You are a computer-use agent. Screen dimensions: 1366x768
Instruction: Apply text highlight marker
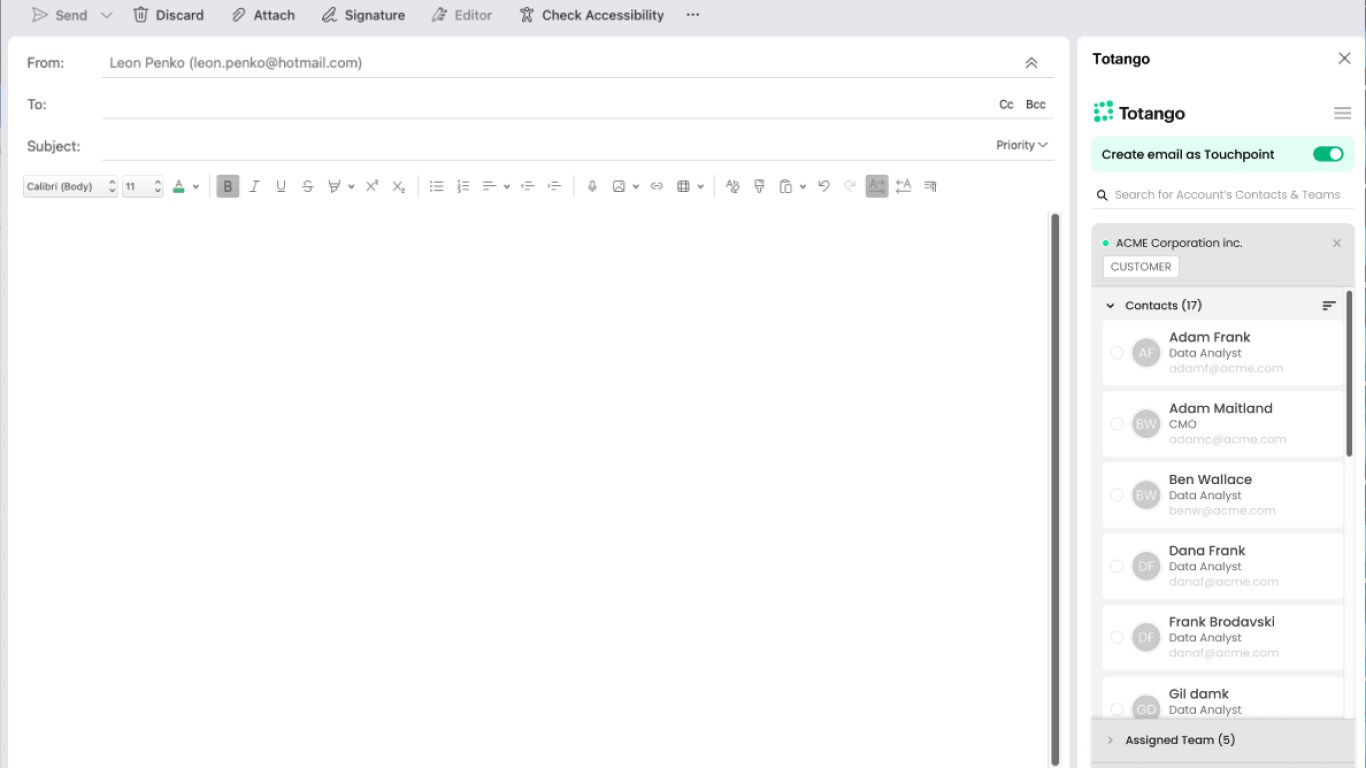(335, 186)
